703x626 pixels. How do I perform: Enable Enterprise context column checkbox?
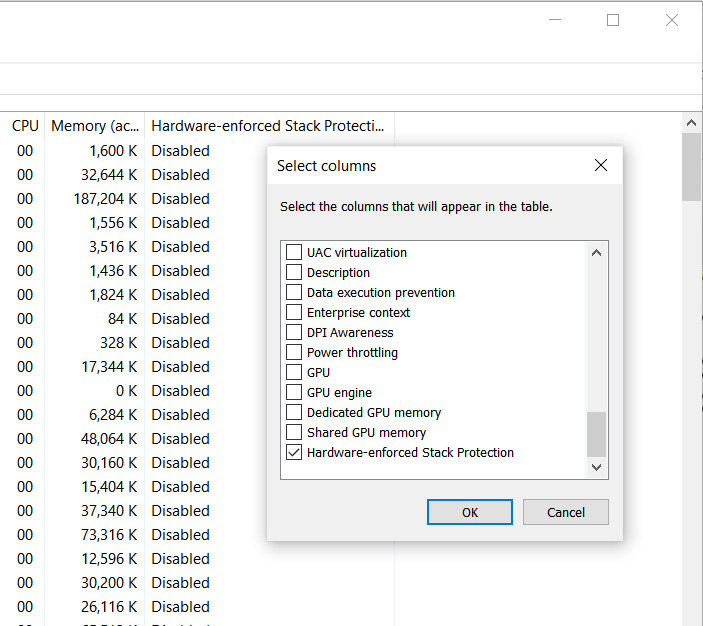294,312
